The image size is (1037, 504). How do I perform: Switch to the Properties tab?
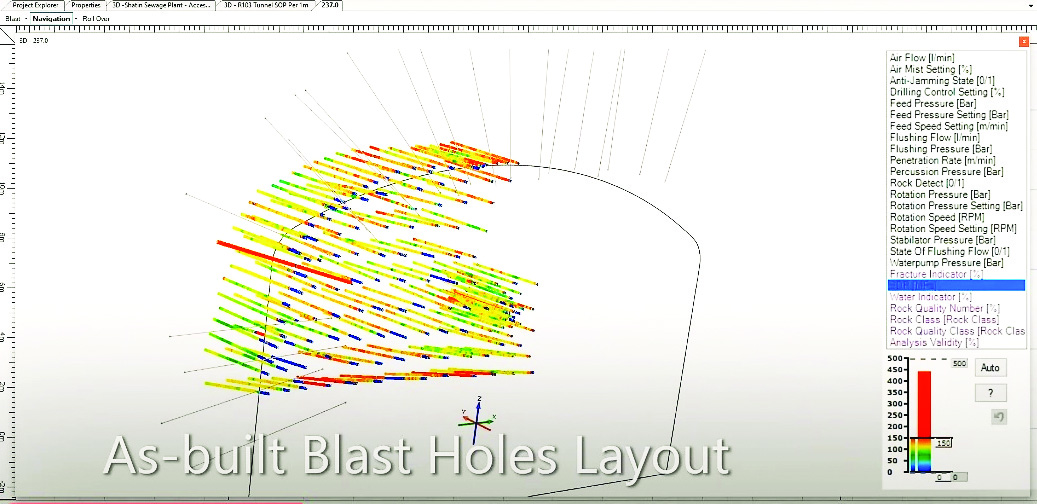87,5
